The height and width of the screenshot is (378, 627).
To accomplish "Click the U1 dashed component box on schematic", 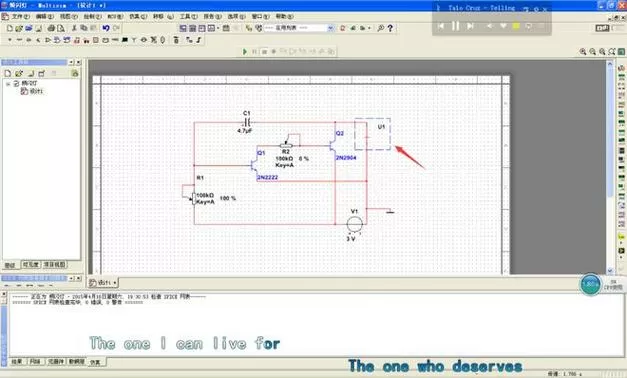I will tap(373, 134).
